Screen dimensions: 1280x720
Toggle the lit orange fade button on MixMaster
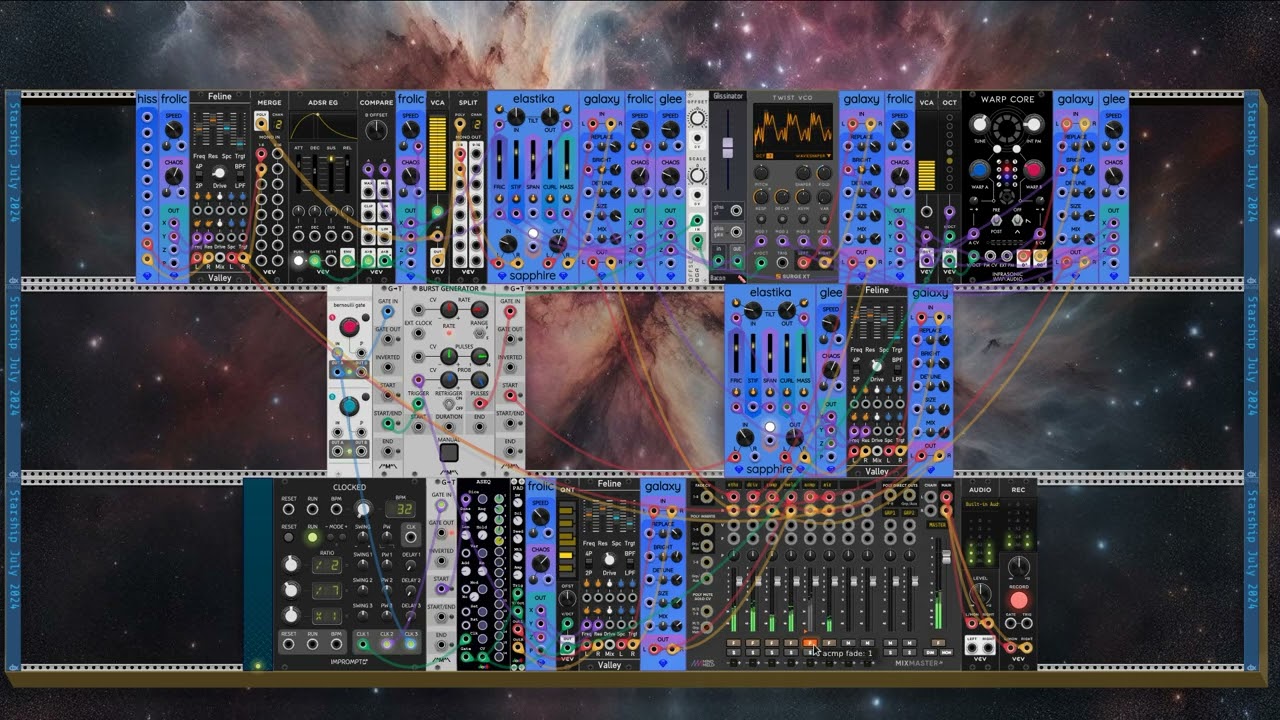(810, 643)
